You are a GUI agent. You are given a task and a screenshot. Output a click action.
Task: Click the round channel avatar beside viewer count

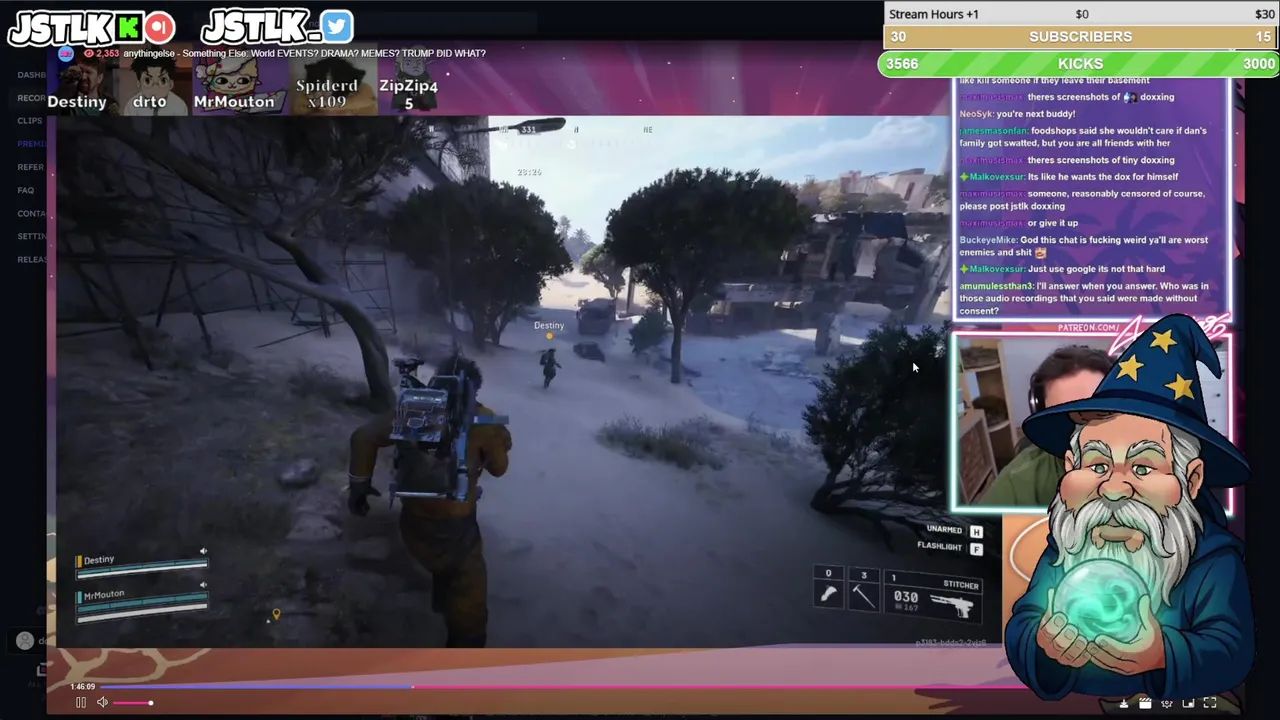point(66,53)
